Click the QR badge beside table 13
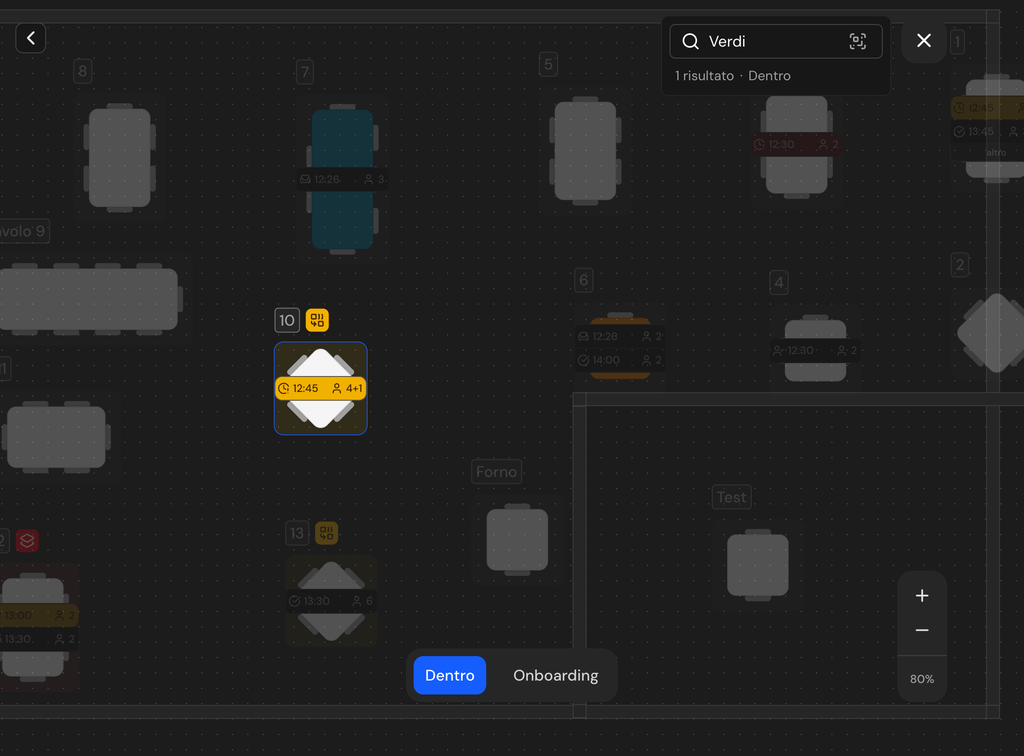The width and height of the screenshot is (1024, 756). [x=327, y=533]
